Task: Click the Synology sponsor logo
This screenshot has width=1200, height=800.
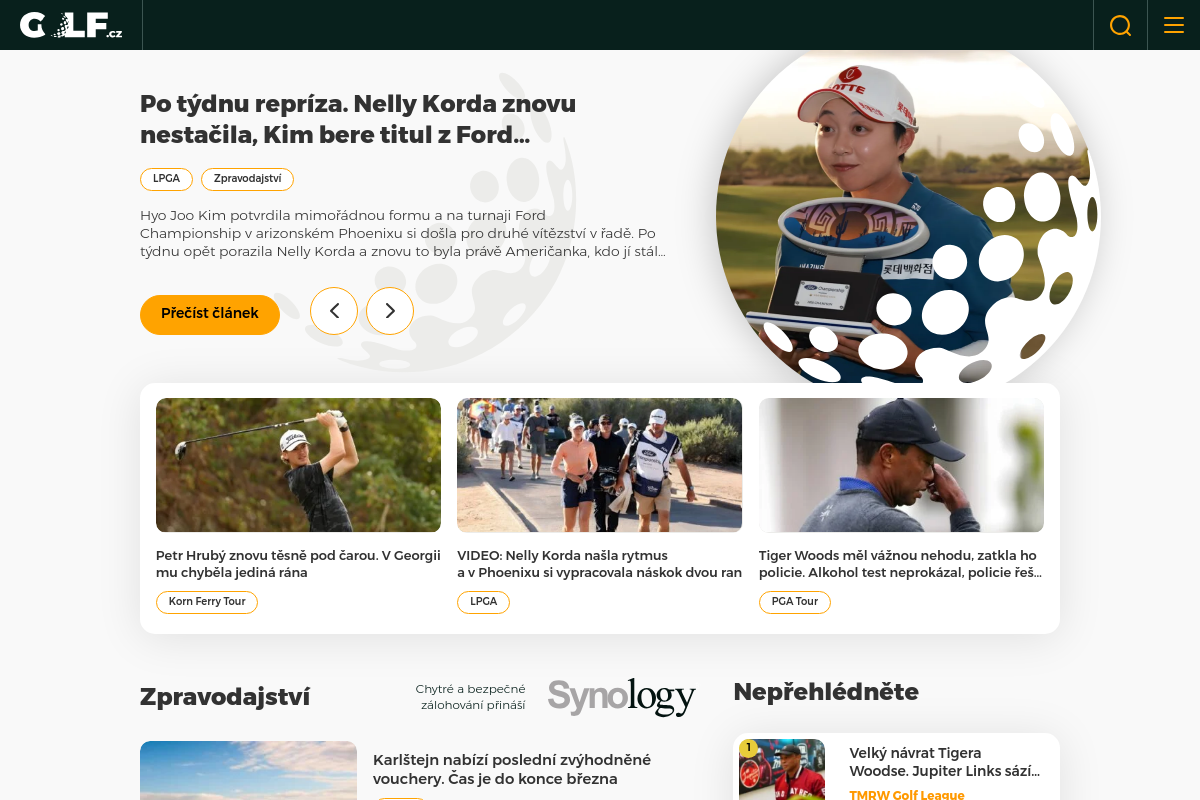Action: pos(621,697)
